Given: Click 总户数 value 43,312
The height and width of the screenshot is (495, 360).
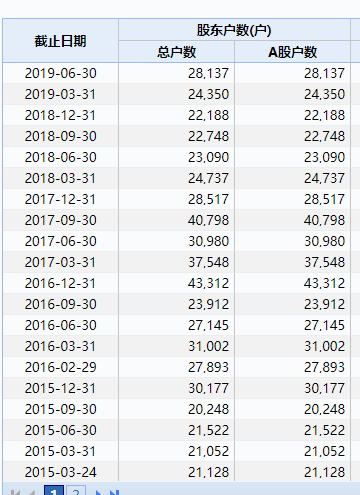Looking at the screenshot, I should [208, 283].
